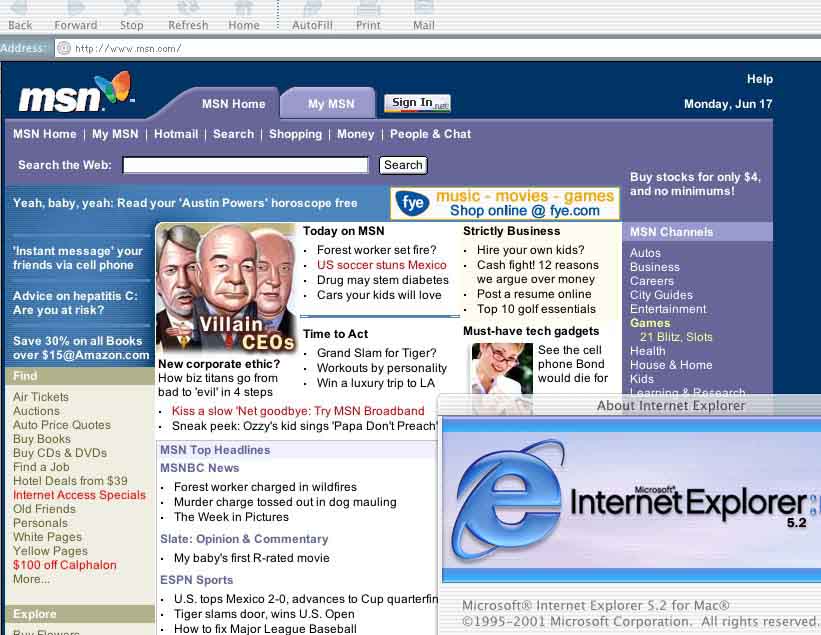The height and width of the screenshot is (635, 821).
Task: Open Air Tickets in Find list
Action: 41,397
